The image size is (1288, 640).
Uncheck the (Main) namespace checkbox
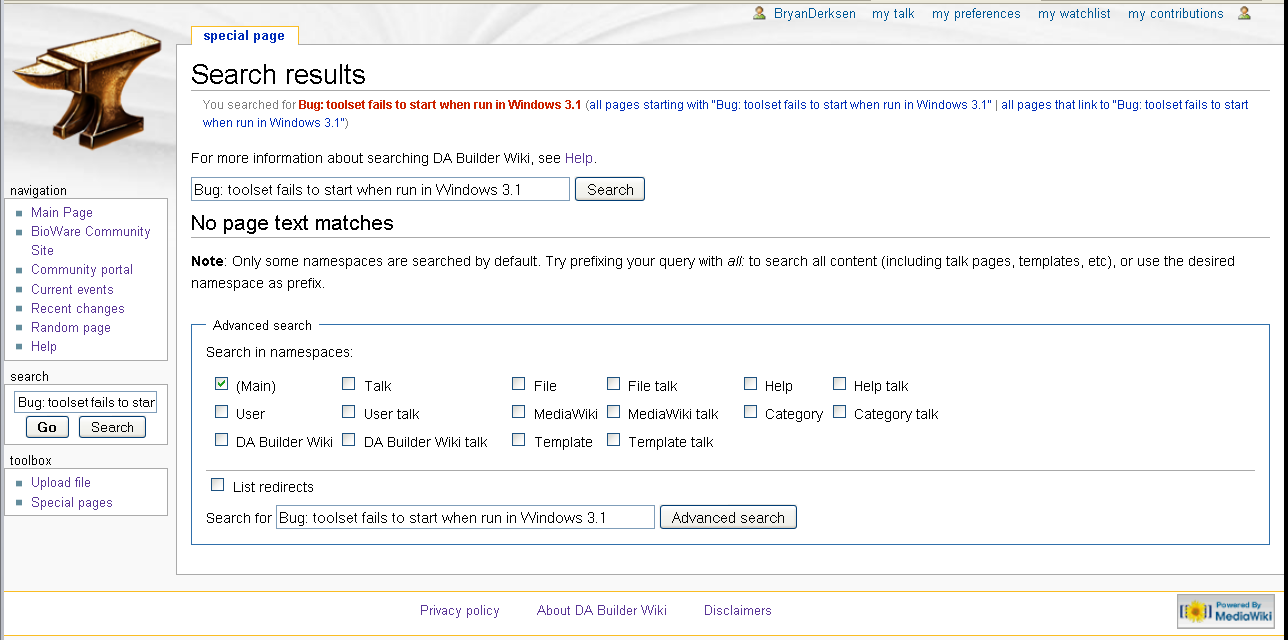point(221,384)
